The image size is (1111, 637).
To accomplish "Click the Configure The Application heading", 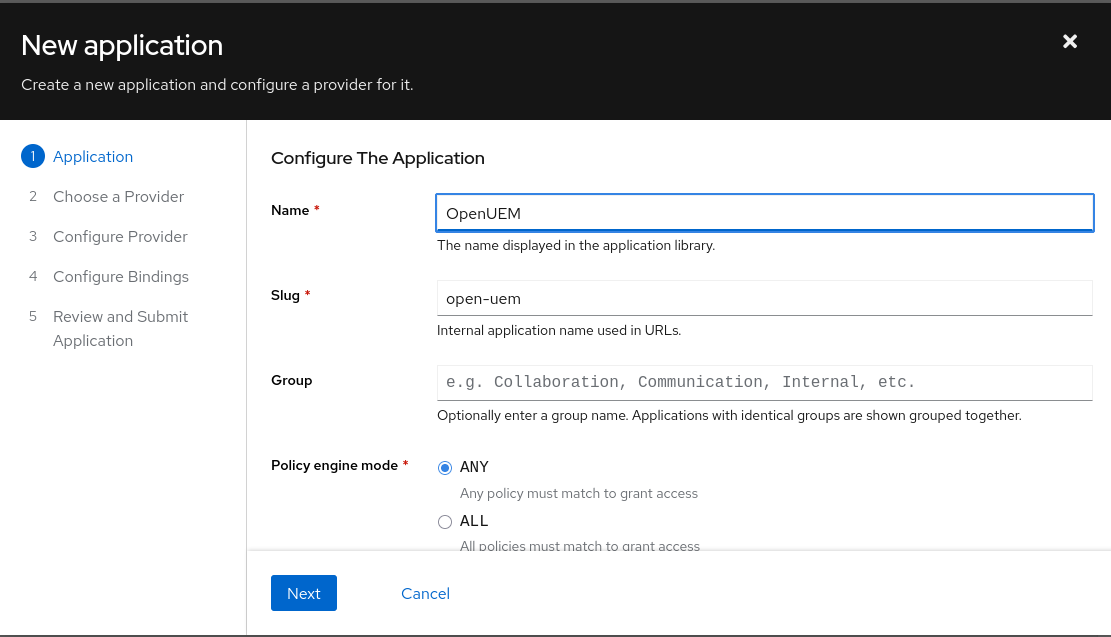I will click(x=378, y=158).
